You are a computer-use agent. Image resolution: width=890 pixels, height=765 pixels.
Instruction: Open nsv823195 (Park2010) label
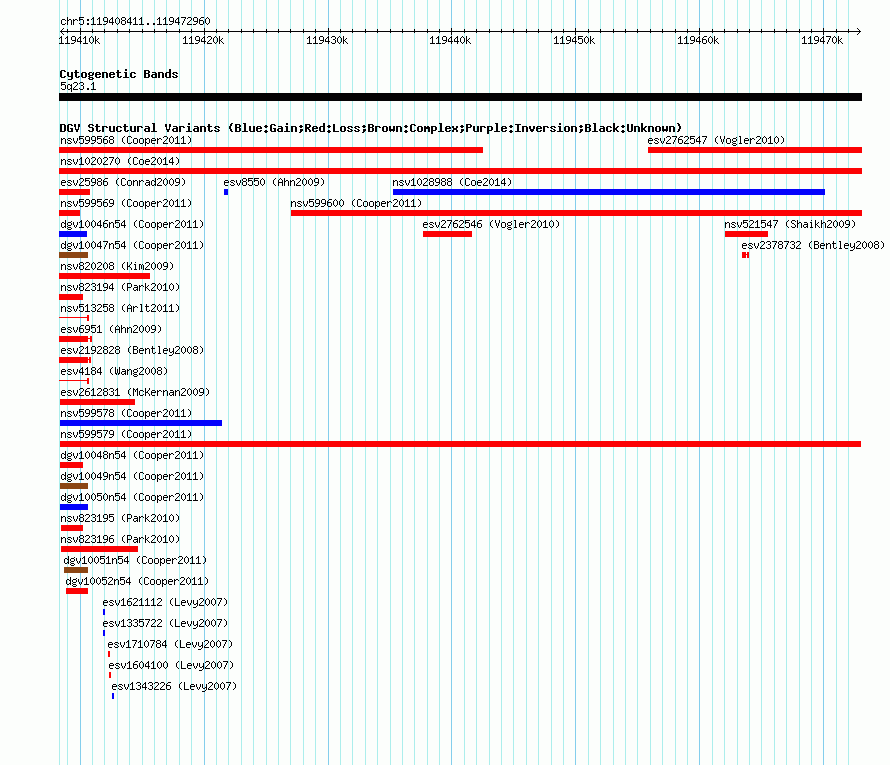click(x=120, y=518)
